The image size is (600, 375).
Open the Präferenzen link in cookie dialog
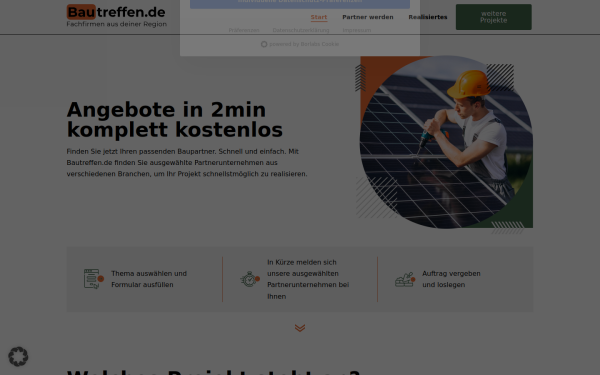244,30
